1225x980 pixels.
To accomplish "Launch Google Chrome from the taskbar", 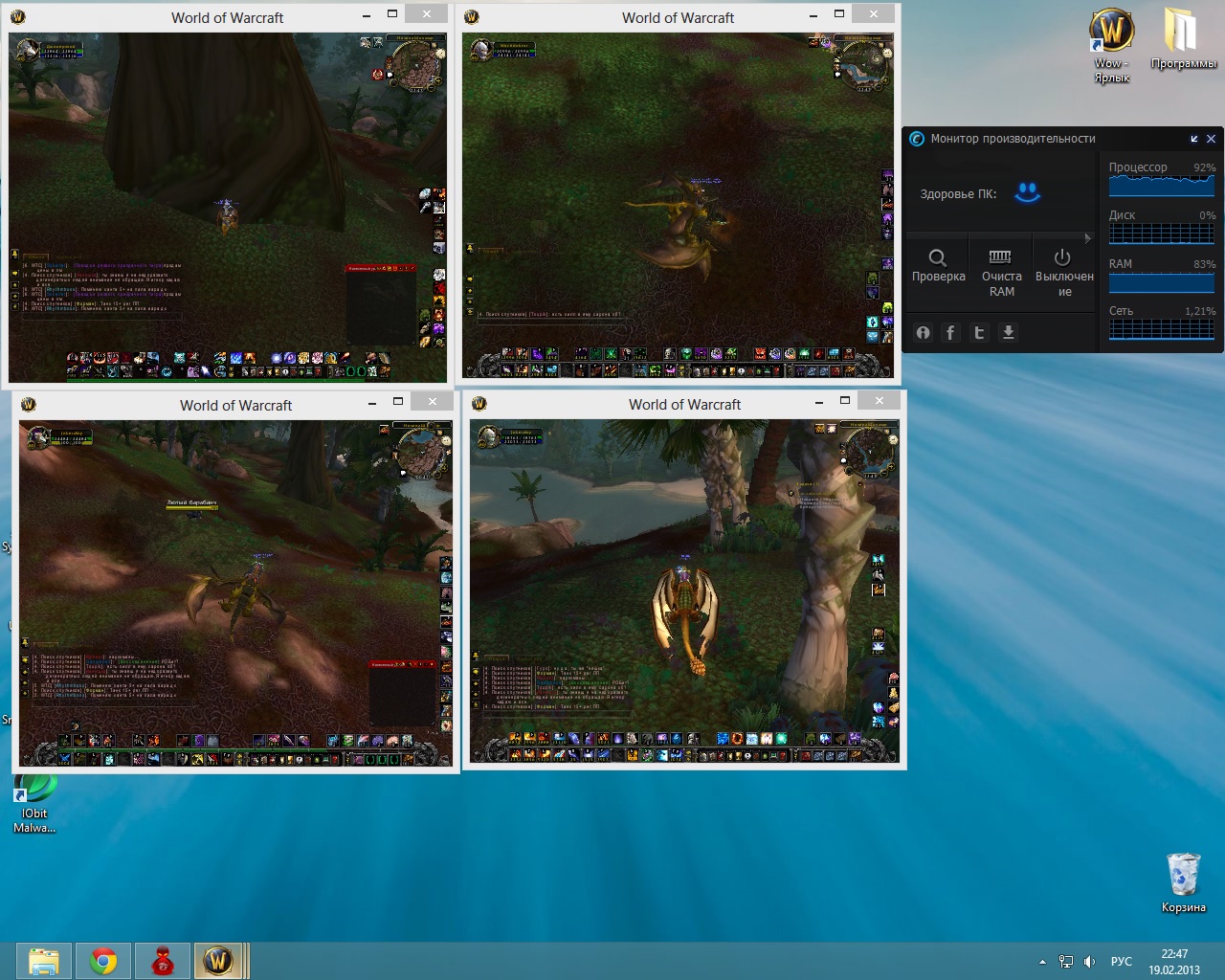I will click(x=103, y=961).
